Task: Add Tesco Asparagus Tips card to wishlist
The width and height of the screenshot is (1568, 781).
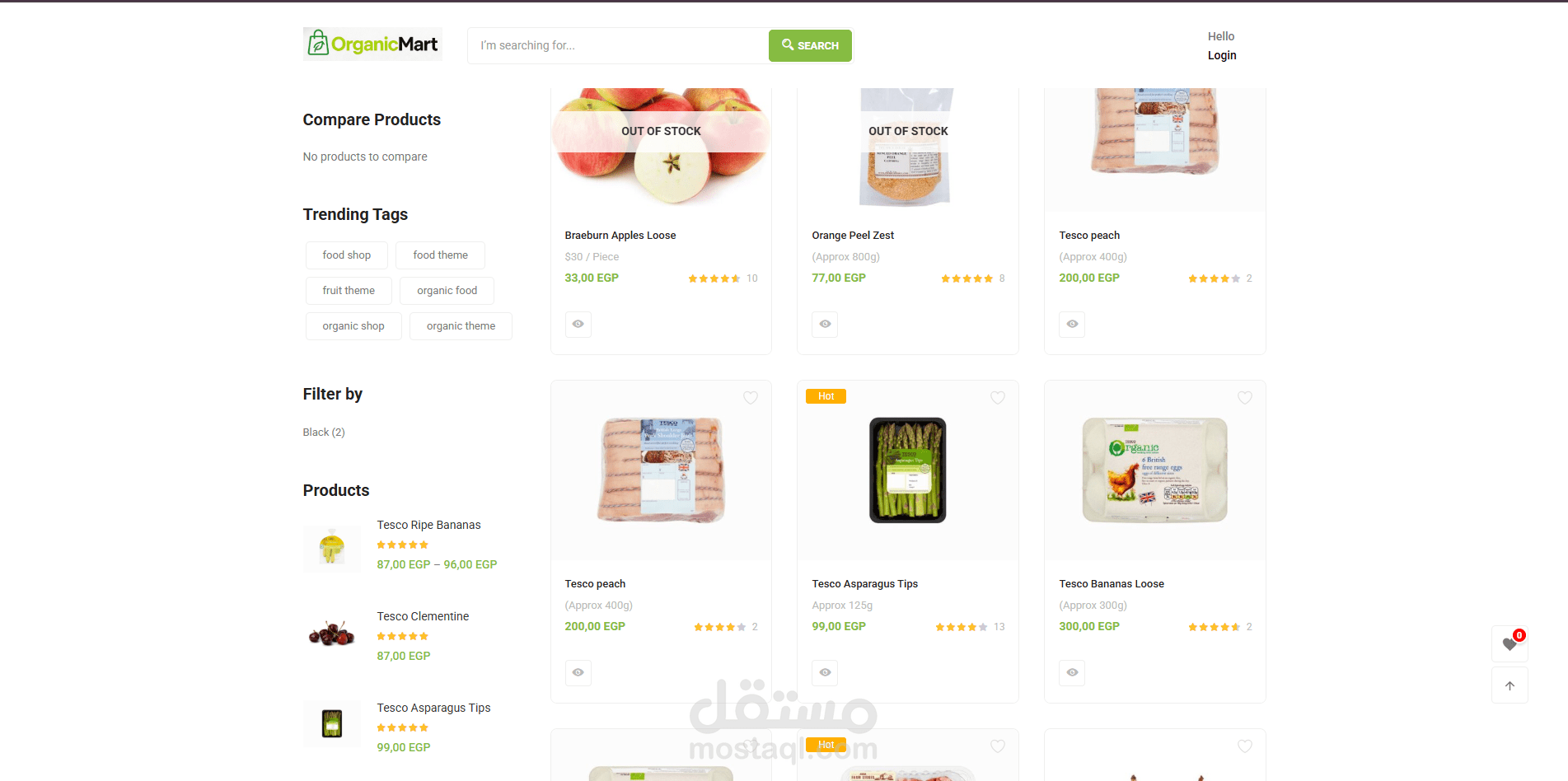Action: click(x=997, y=398)
